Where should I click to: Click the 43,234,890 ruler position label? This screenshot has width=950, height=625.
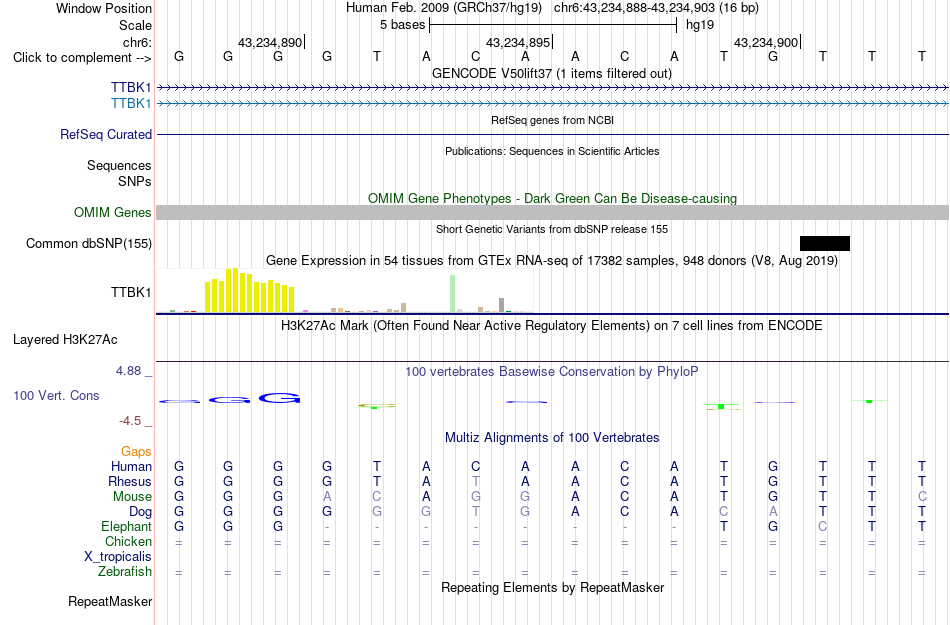(270, 42)
